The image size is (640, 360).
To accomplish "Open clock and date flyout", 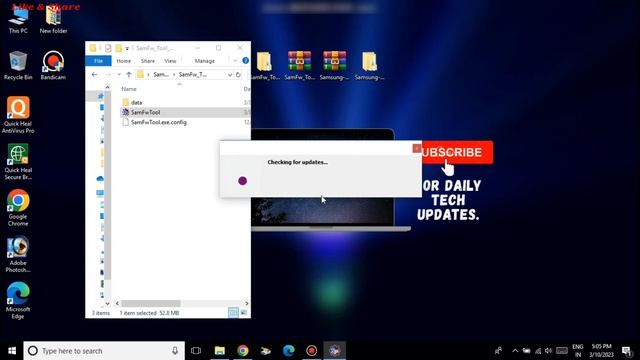I will [x=602, y=351].
